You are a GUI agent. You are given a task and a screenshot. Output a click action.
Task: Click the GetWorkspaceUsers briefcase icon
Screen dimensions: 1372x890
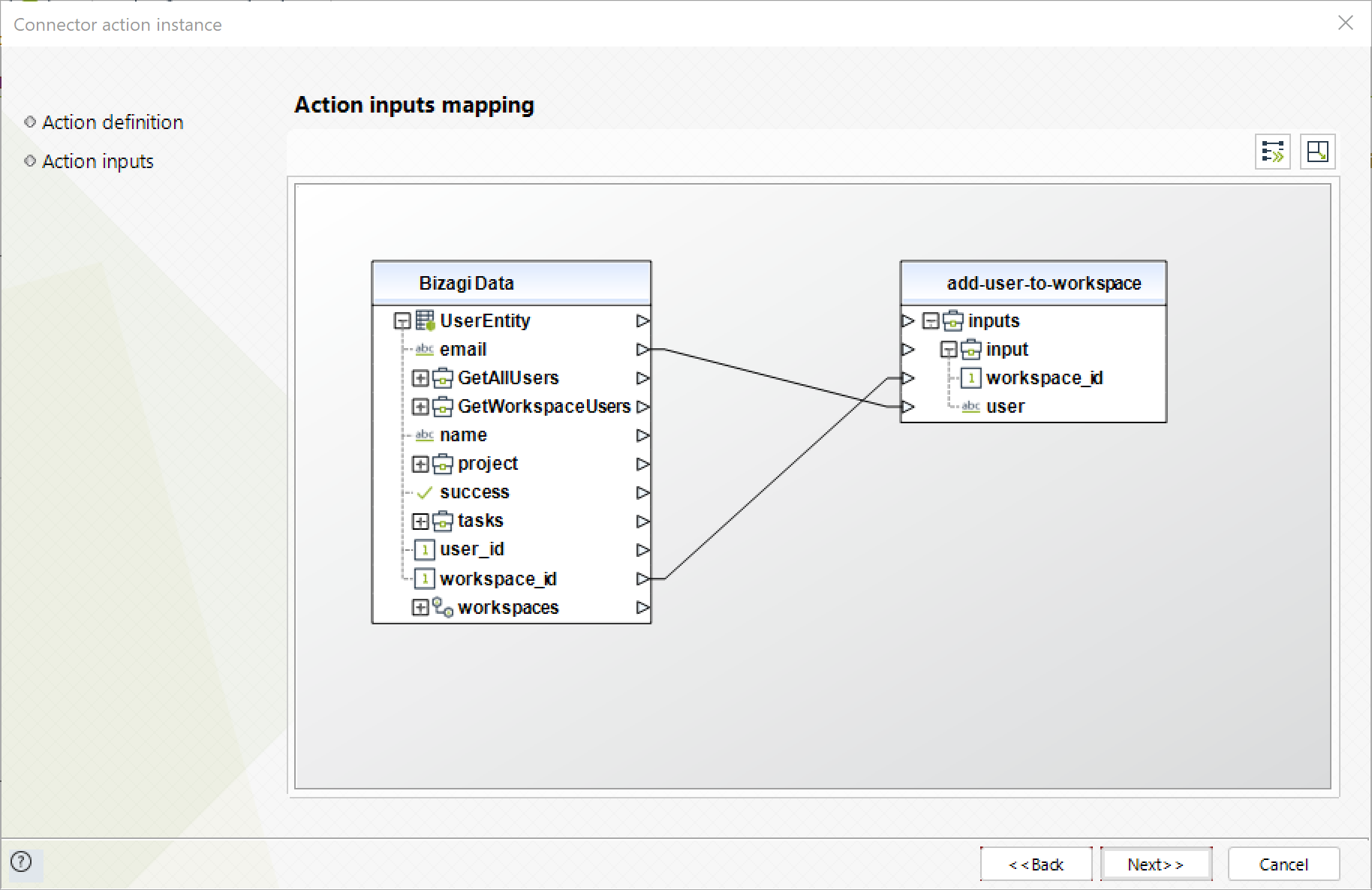(x=443, y=407)
